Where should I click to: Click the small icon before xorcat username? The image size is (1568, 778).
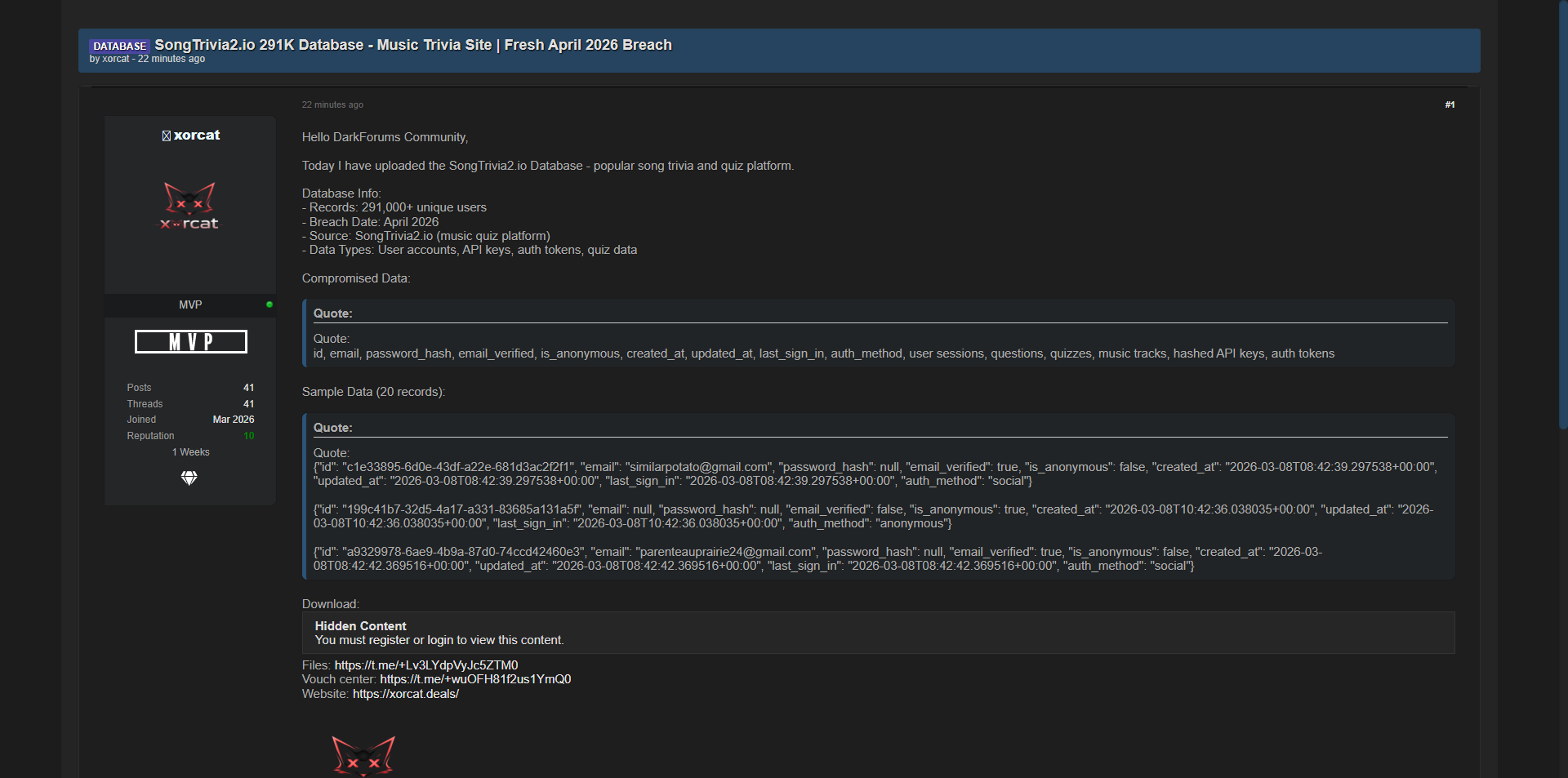[x=167, y=136]
